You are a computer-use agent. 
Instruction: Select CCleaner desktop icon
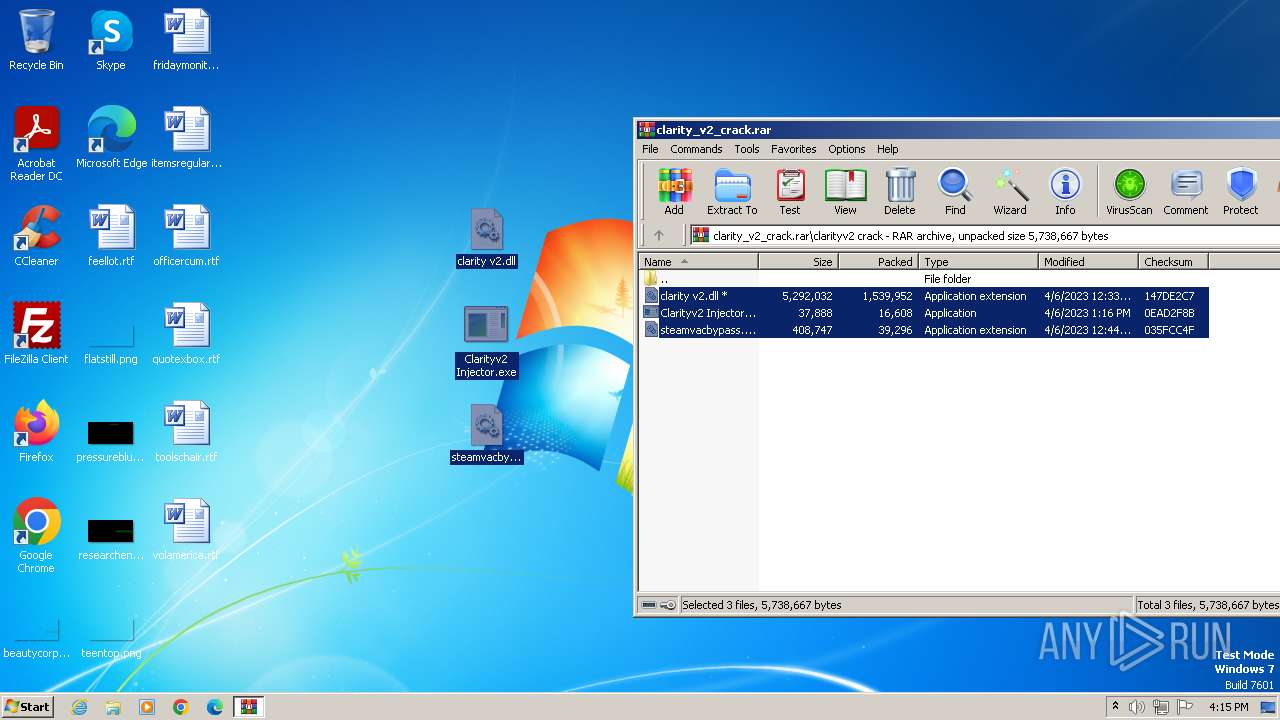[36, 236]
